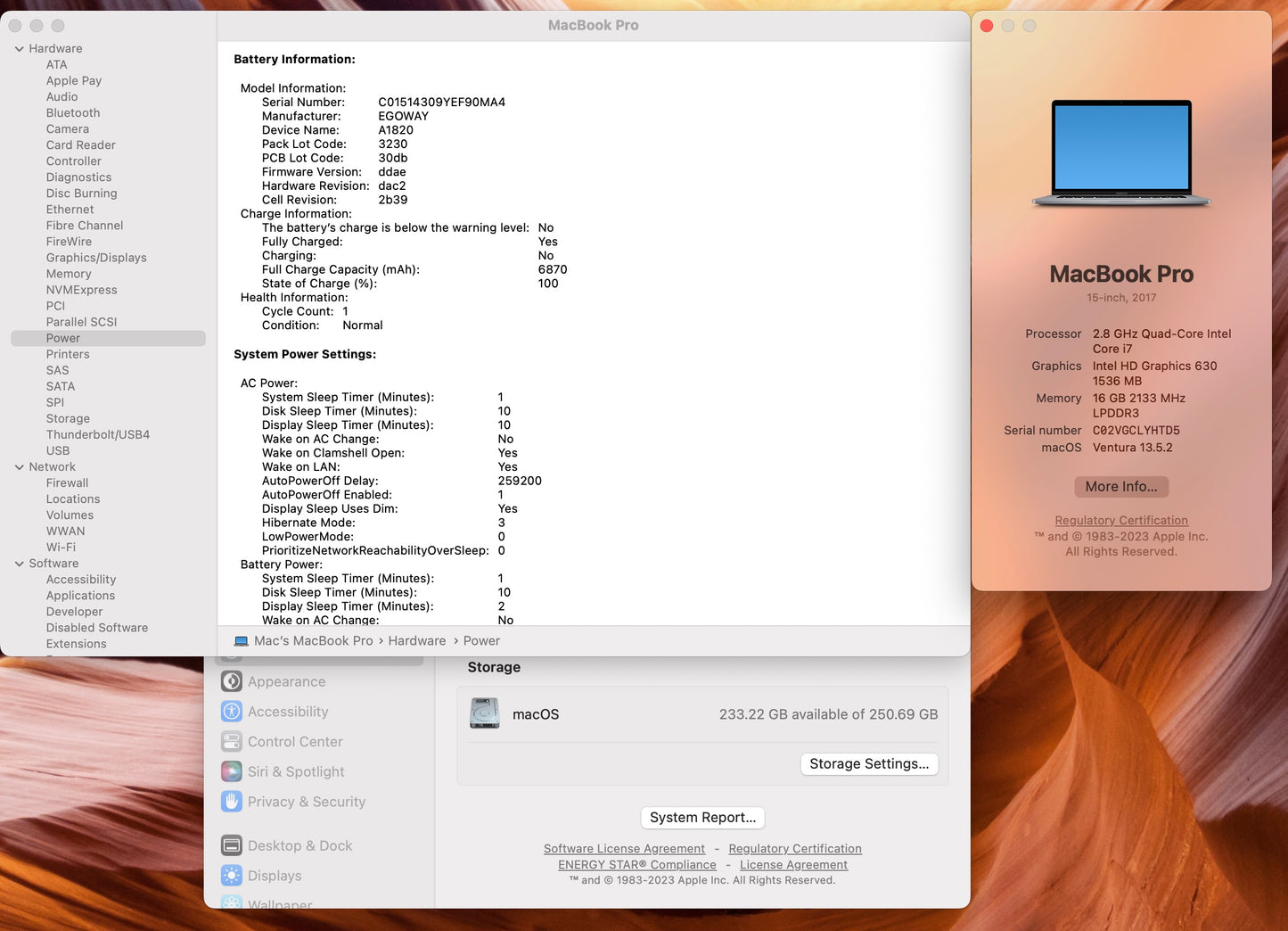Image resolution: width=1288 pixels, height=931 pixels.
Task: Open Control Center settings icon
Action: click(232, 742)
